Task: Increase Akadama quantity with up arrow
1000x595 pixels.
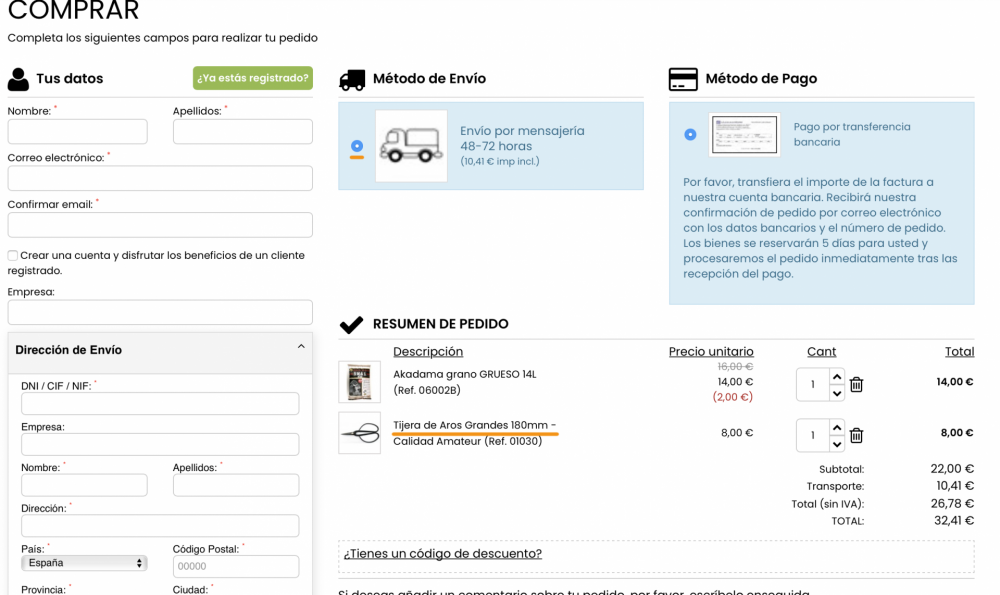Action: pyautogui.click(x=837, y=377)
